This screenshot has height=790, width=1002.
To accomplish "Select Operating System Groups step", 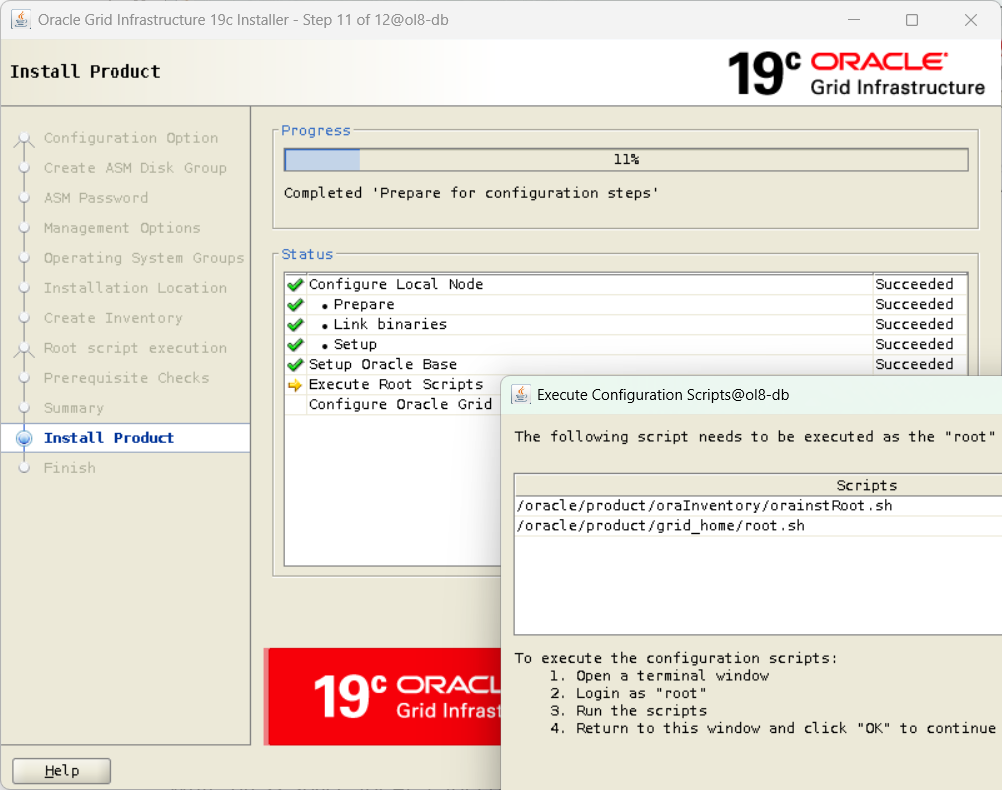I will (x=144, y=258).
